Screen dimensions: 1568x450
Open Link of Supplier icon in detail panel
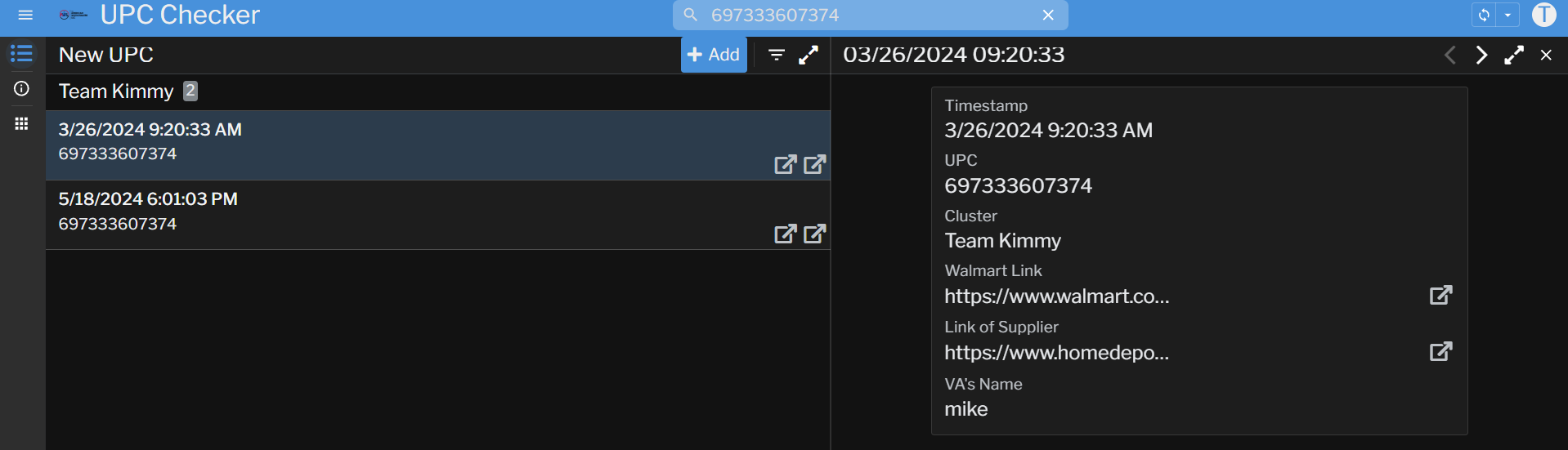pyautogui.click(x=1440, y=351)
